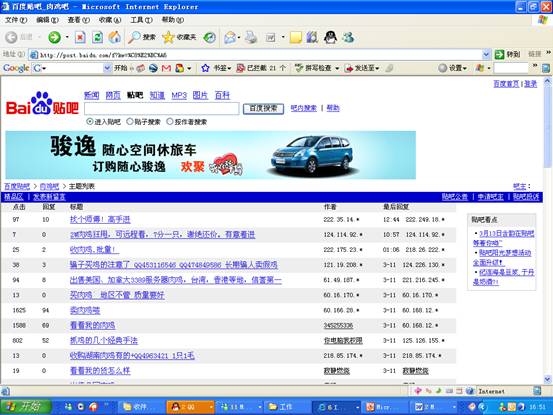This screenshot has width=553, height=415.
Task: Click the Google logo on Google toolbar
Action: tap(16, 68)
